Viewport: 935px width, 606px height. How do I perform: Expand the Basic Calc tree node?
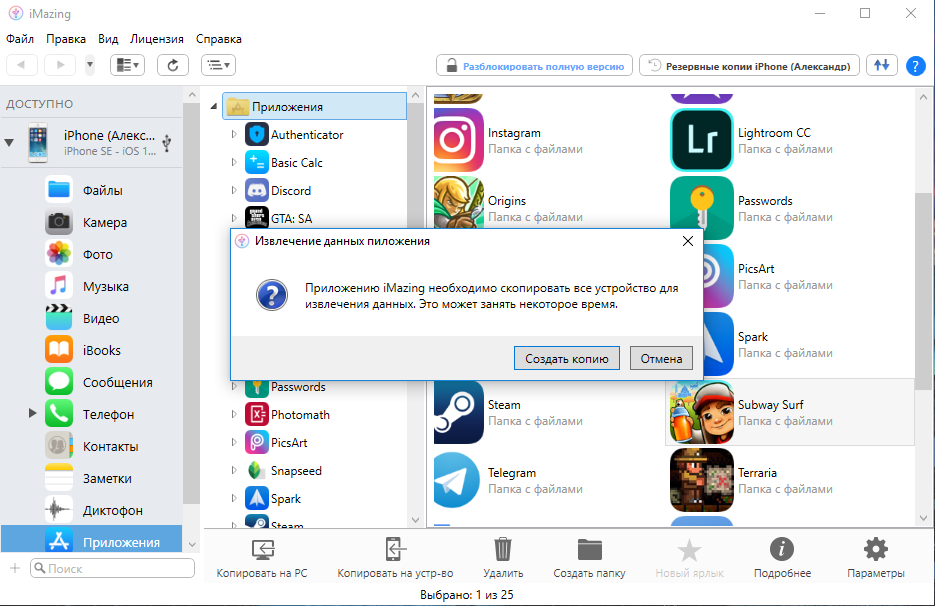coord(234,162)
